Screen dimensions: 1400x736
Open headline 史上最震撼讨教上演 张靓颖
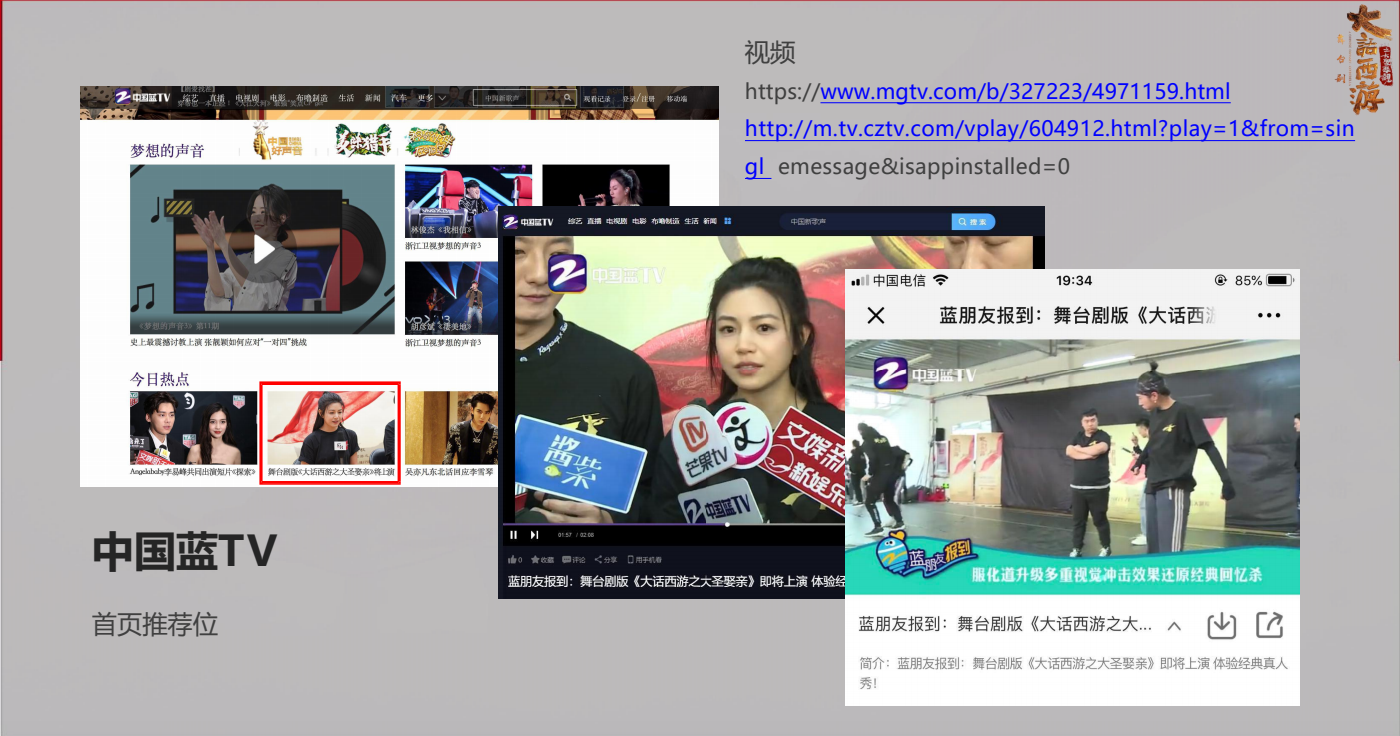218,342
